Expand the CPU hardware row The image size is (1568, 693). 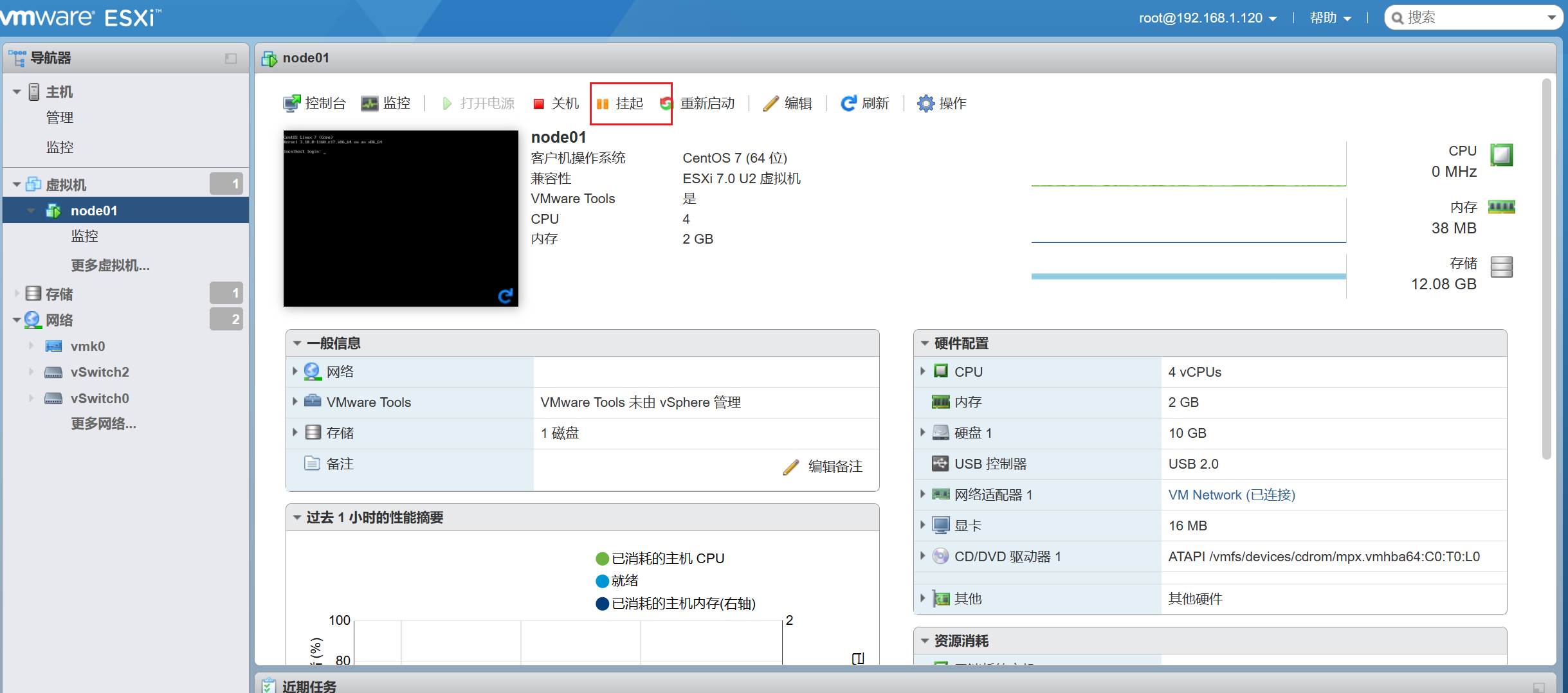click(x=923, y=371)
